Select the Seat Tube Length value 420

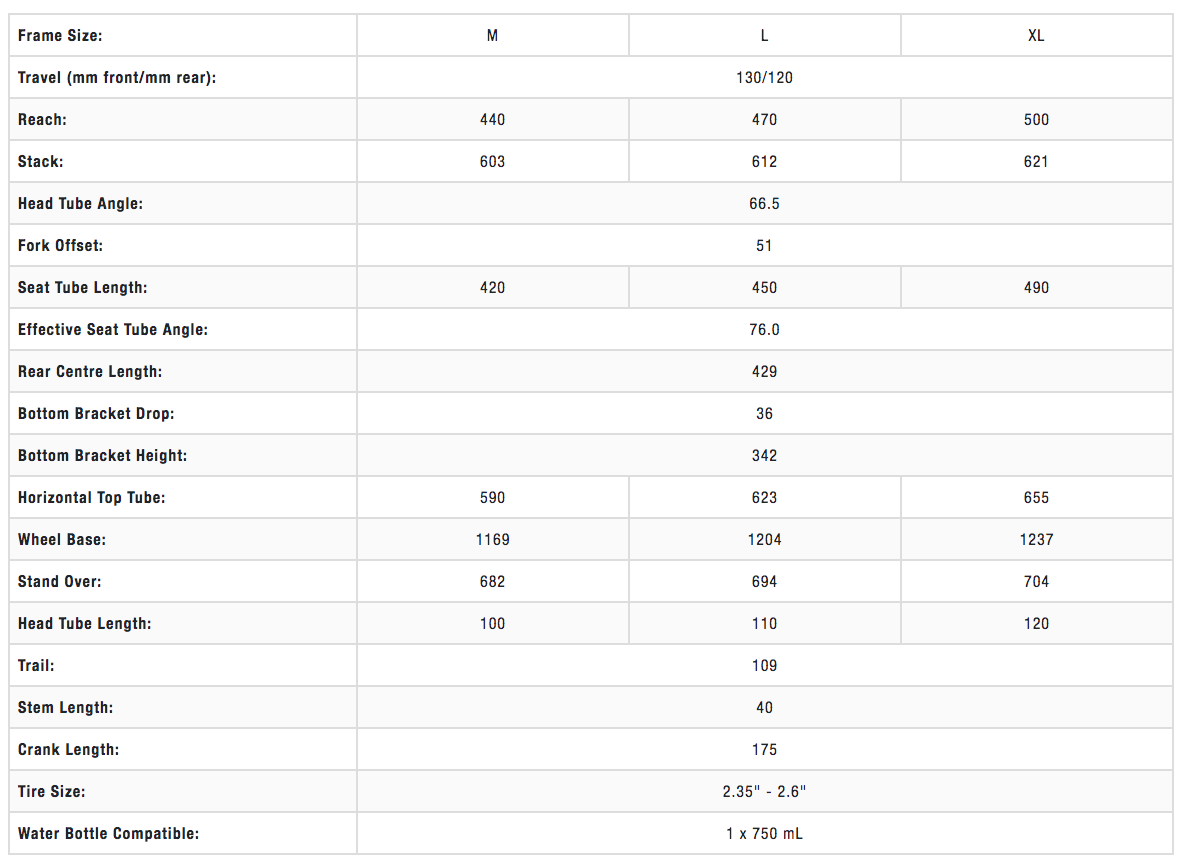point(492,288)
